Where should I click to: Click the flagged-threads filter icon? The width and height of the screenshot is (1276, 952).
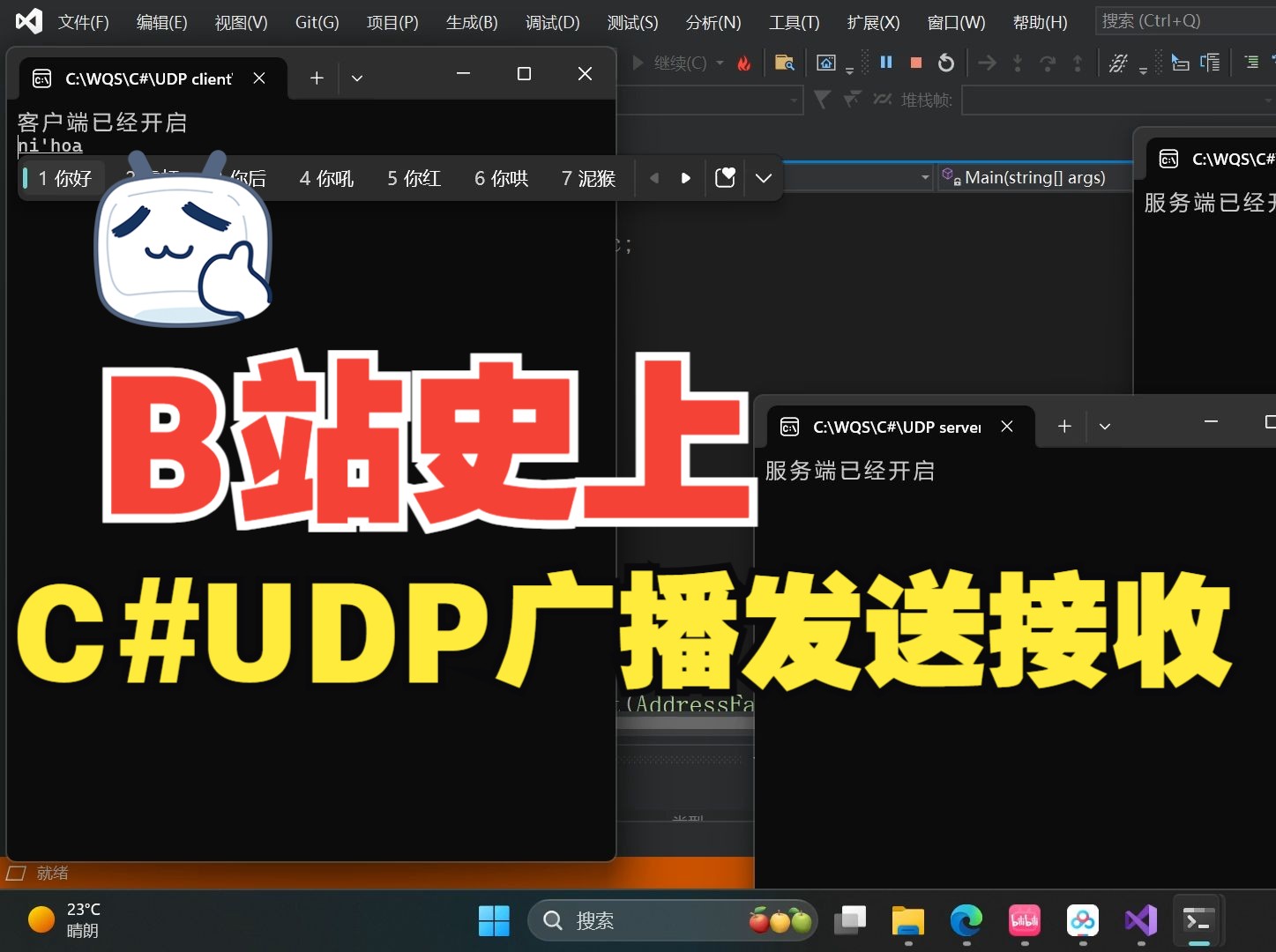(x=852, y=100)
